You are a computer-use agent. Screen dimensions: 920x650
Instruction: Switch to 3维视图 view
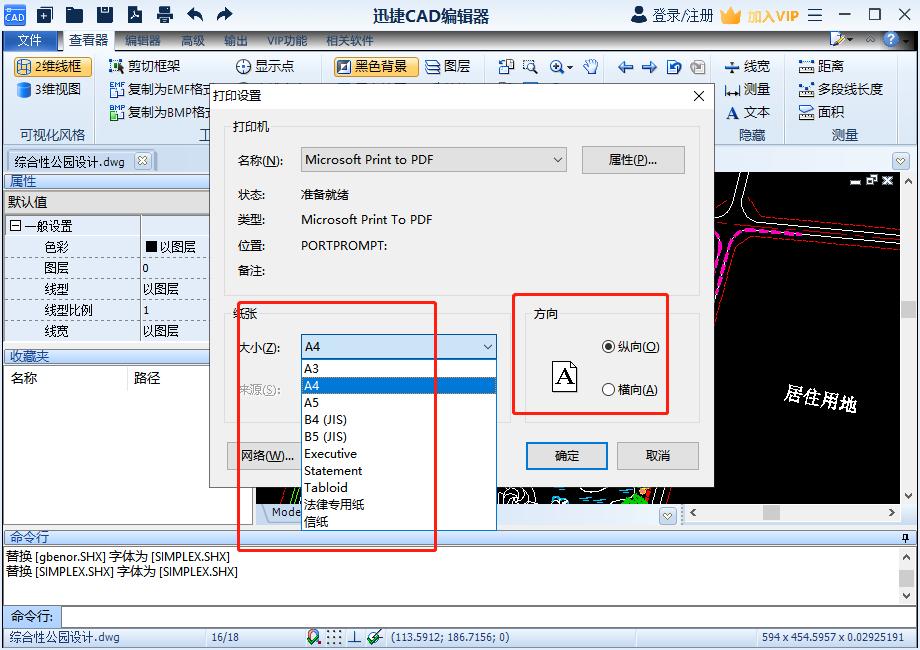(x=49, y=89)
